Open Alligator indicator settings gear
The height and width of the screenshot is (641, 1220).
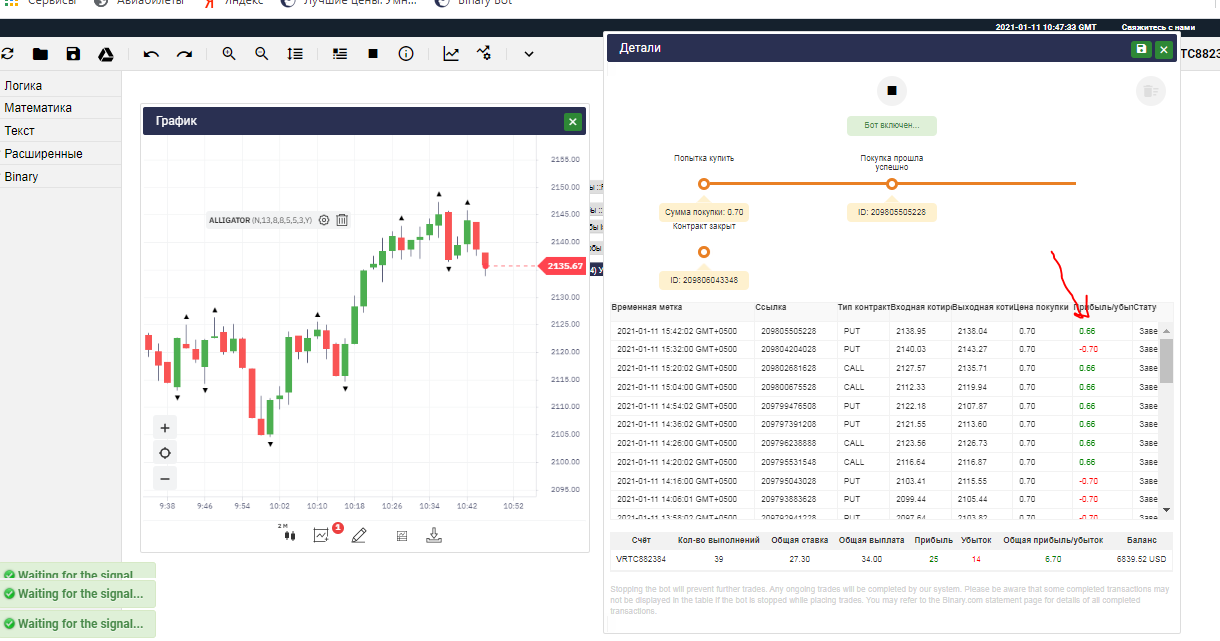(x=324, y=220)
